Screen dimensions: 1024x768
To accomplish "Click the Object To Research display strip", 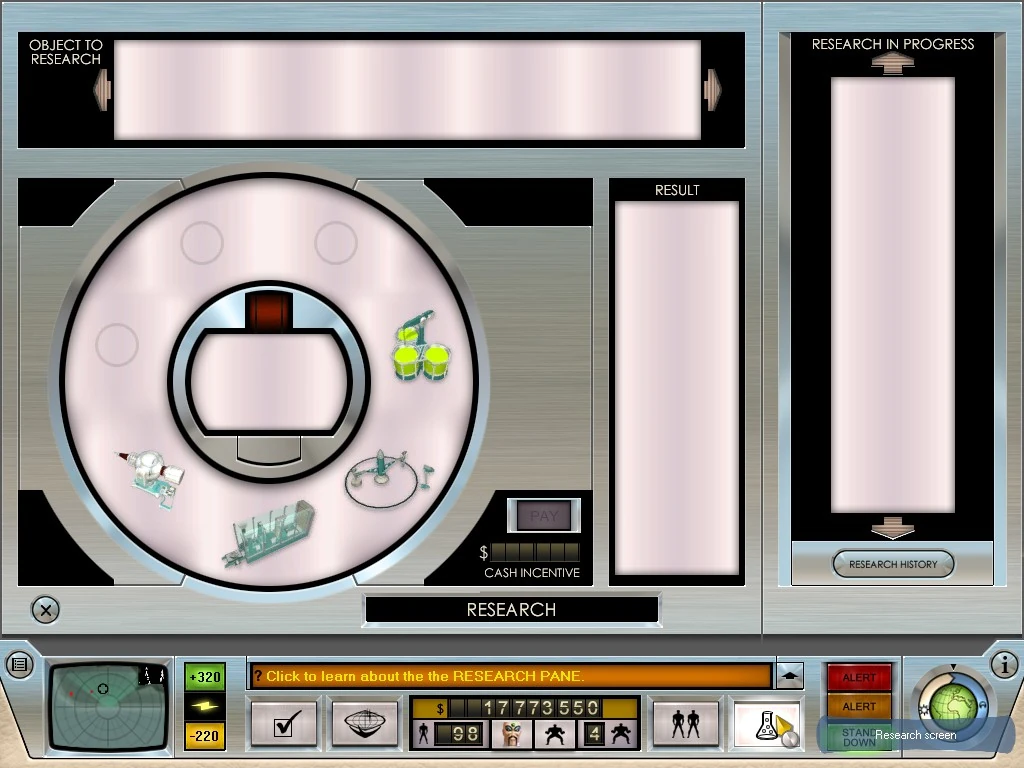I will pyautogui.click(x=408, y=90).
